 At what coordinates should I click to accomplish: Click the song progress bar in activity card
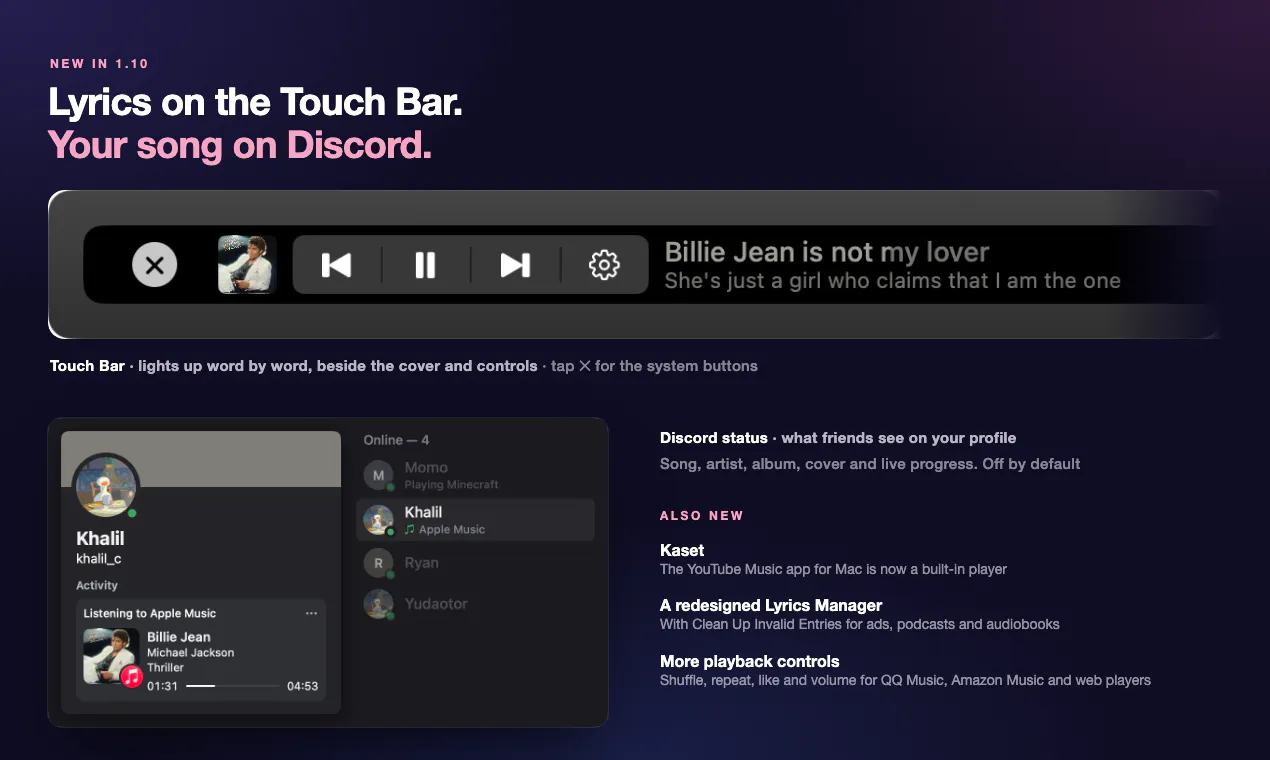coord(233,686)
